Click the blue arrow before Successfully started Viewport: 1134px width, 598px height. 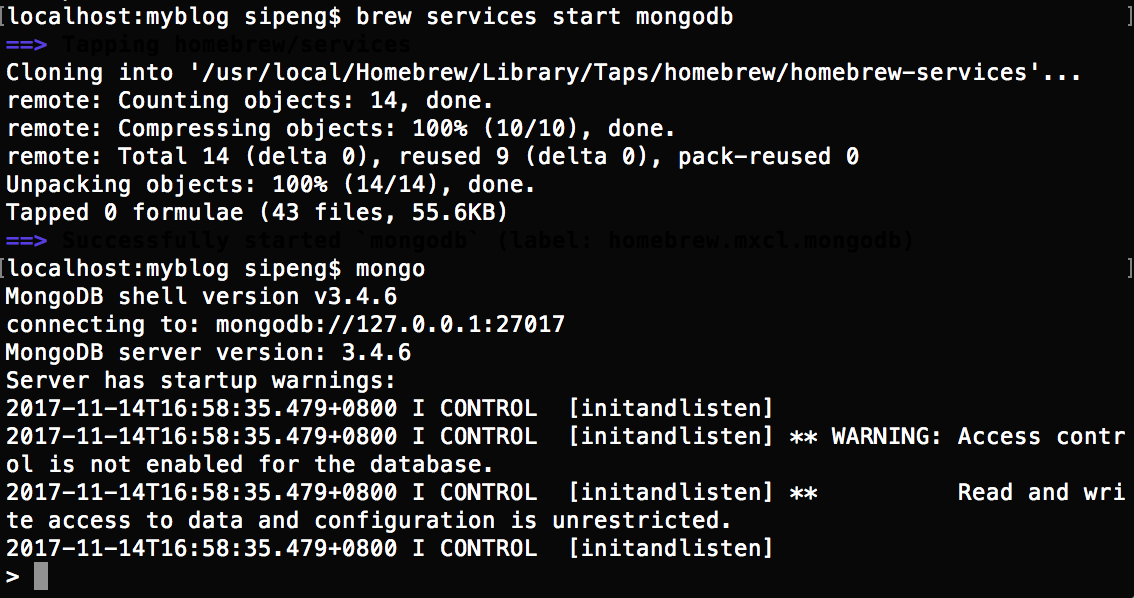(26, 241)
